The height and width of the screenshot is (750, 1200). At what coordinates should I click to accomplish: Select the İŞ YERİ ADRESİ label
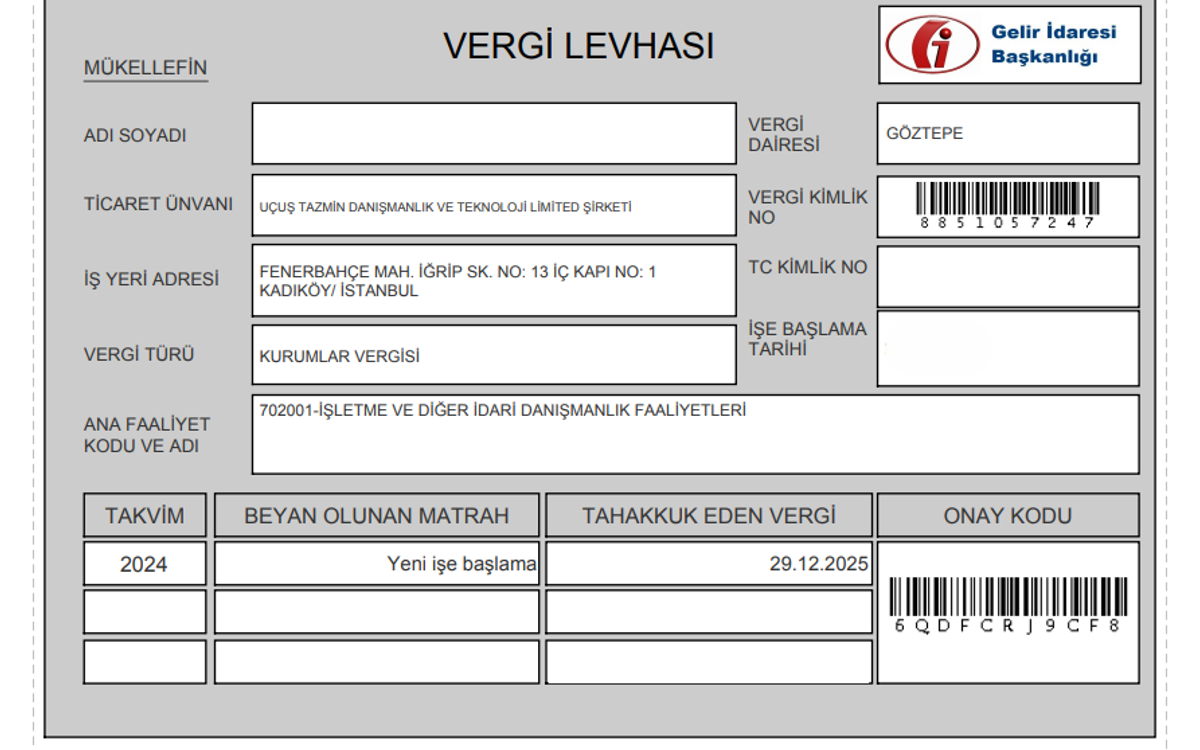point(151,280)
